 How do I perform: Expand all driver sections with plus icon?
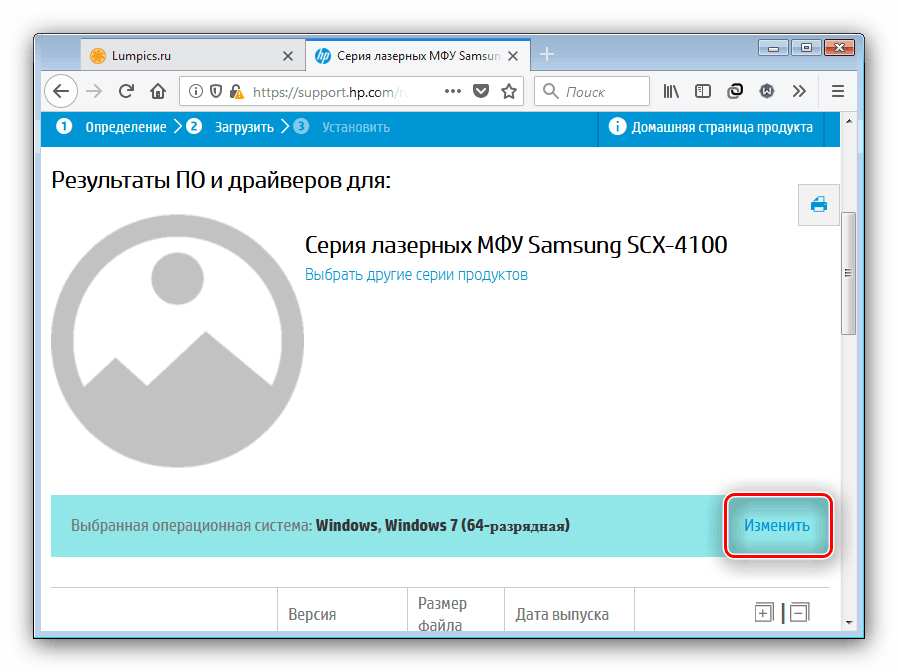[764, 613]
